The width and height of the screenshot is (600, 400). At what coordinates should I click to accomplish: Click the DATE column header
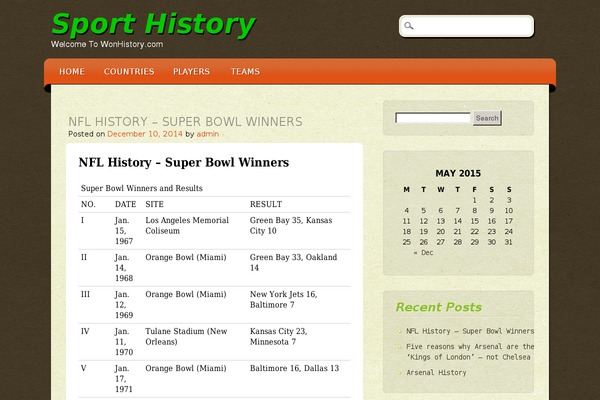(126, 204)
